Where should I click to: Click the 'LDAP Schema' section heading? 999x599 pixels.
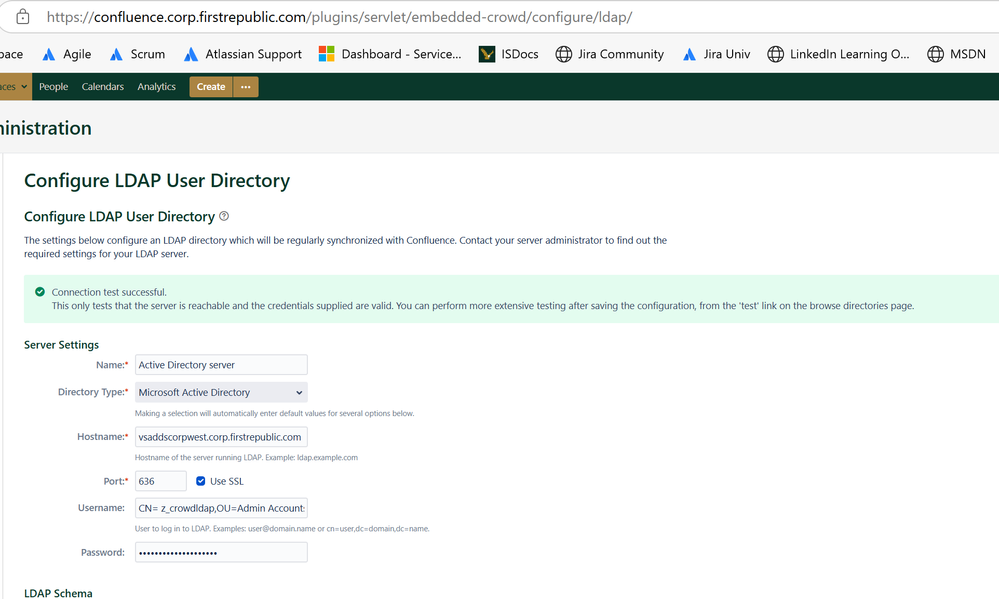click(x=58, y=593)
